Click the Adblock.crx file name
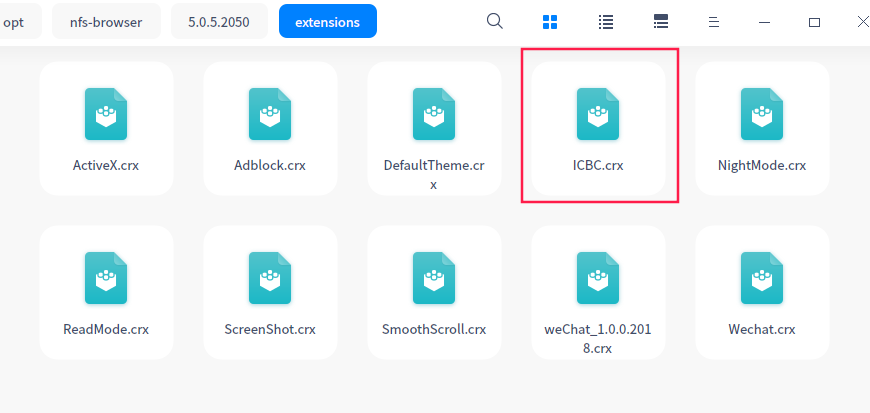 pos(270,165)
